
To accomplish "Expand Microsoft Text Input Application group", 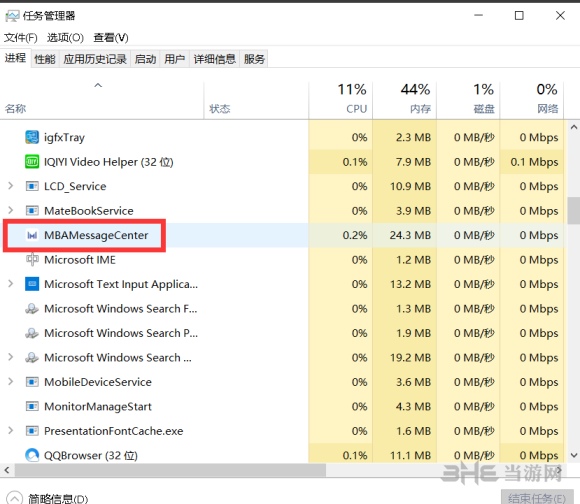I will (x=10, y=284).
